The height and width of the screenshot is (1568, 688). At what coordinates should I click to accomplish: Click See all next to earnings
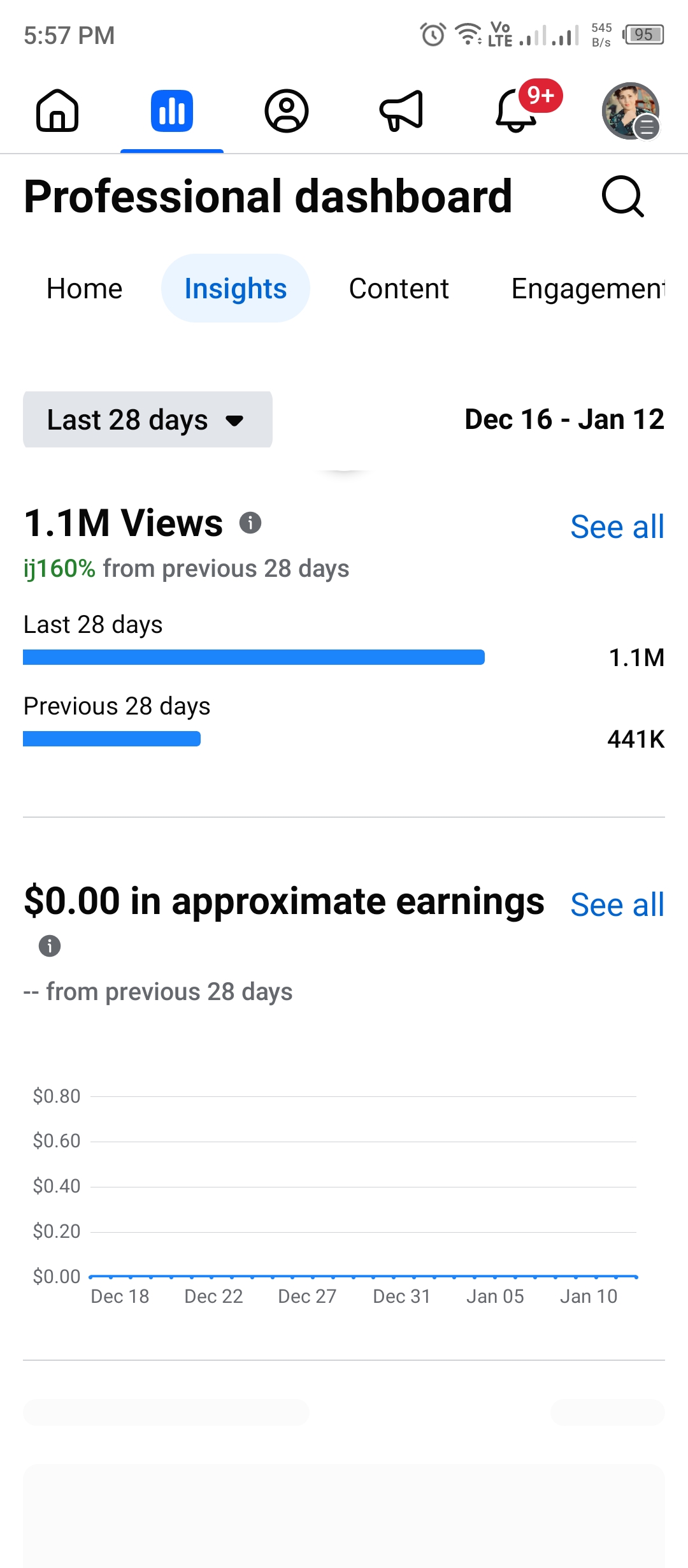click(617, 905)
